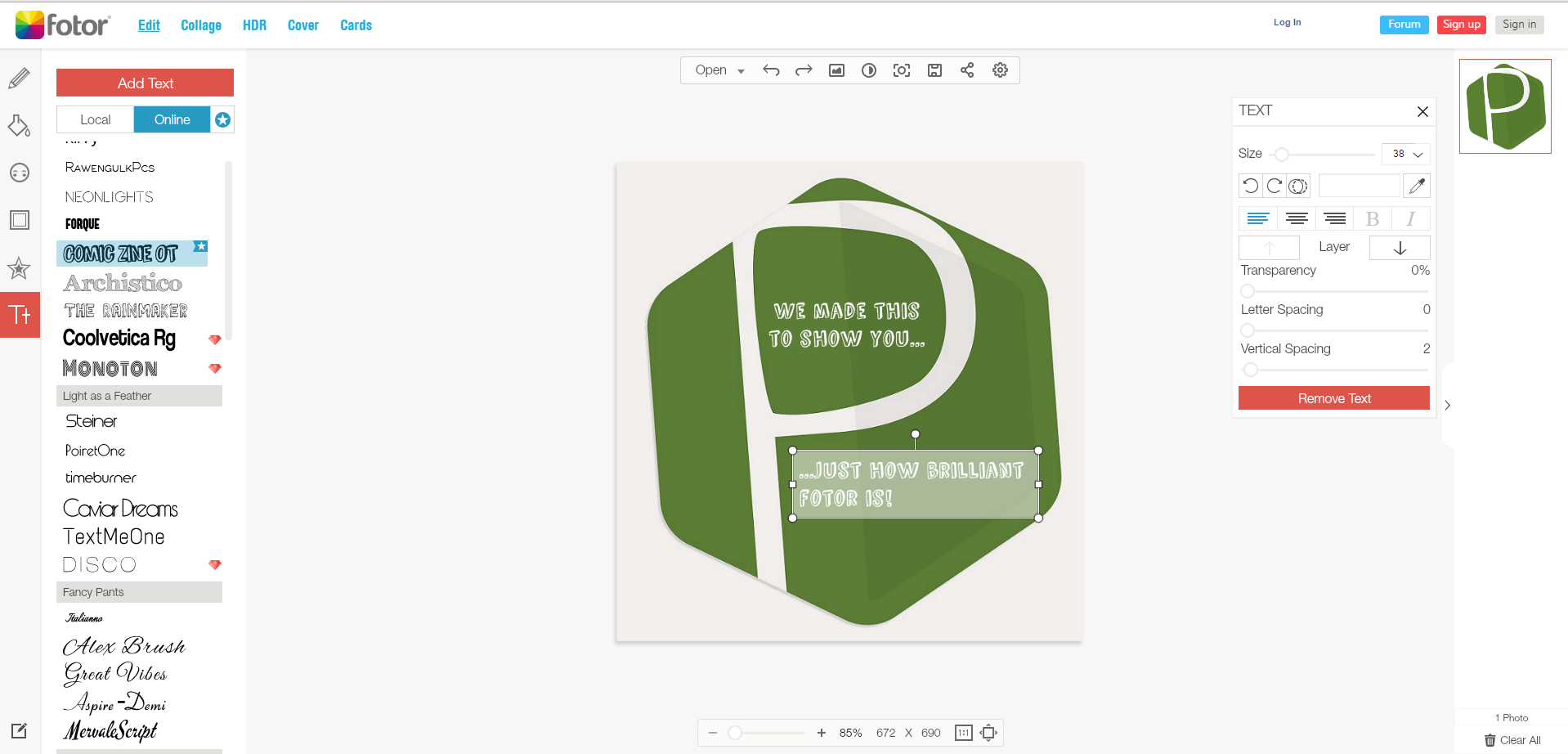Screen dimensions: 1568x754
Task: Click the Log In link
Action: click(1287, 23)
